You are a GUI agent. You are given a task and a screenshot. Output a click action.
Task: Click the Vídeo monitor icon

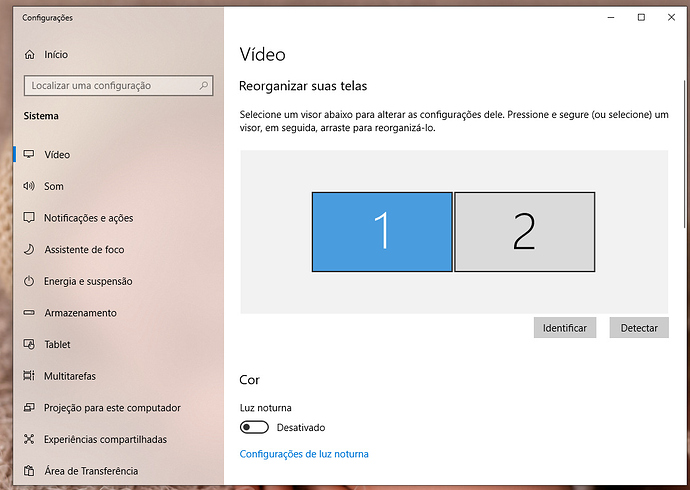coord(29,154)
